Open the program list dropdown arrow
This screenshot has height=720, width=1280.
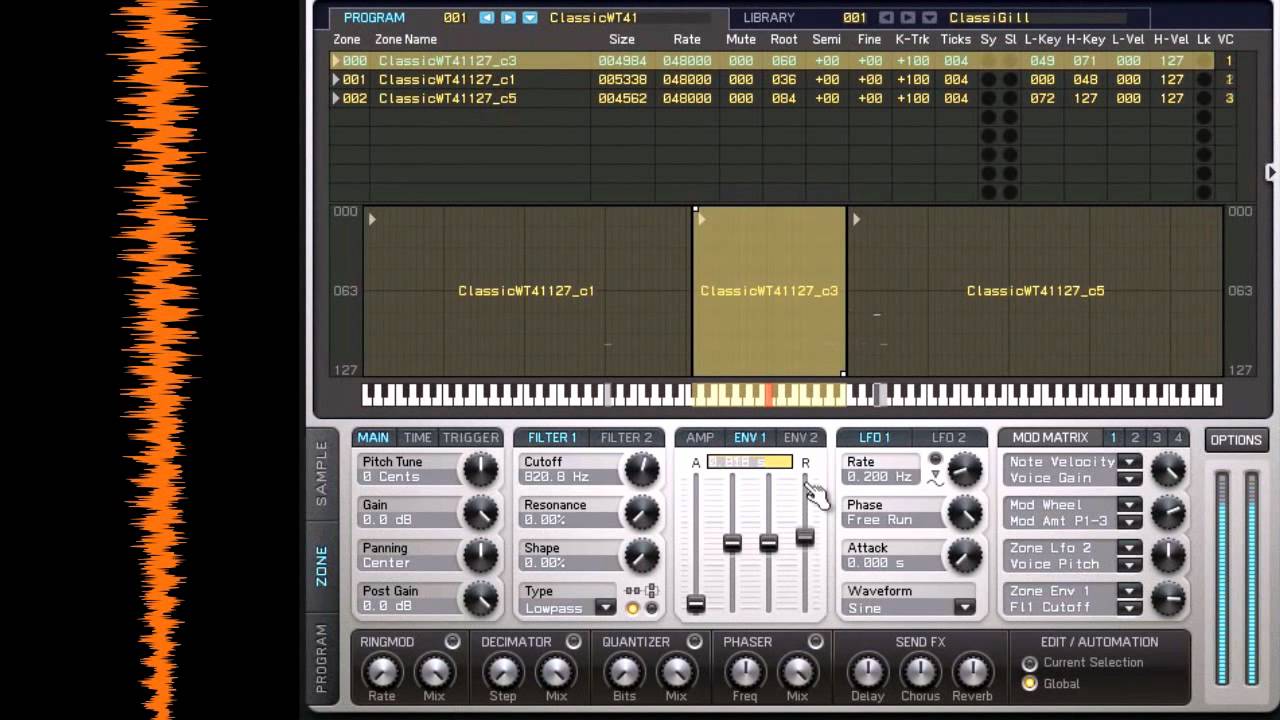pyautogui.click(x=530, y=18)
